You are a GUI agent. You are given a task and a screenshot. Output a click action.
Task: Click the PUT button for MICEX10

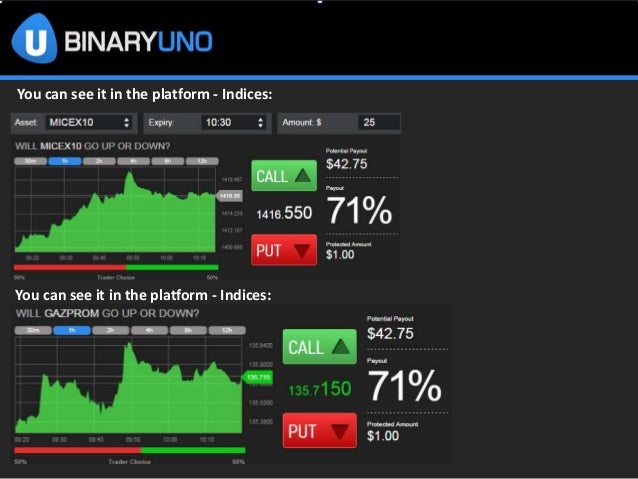click(x=284, y=250)
